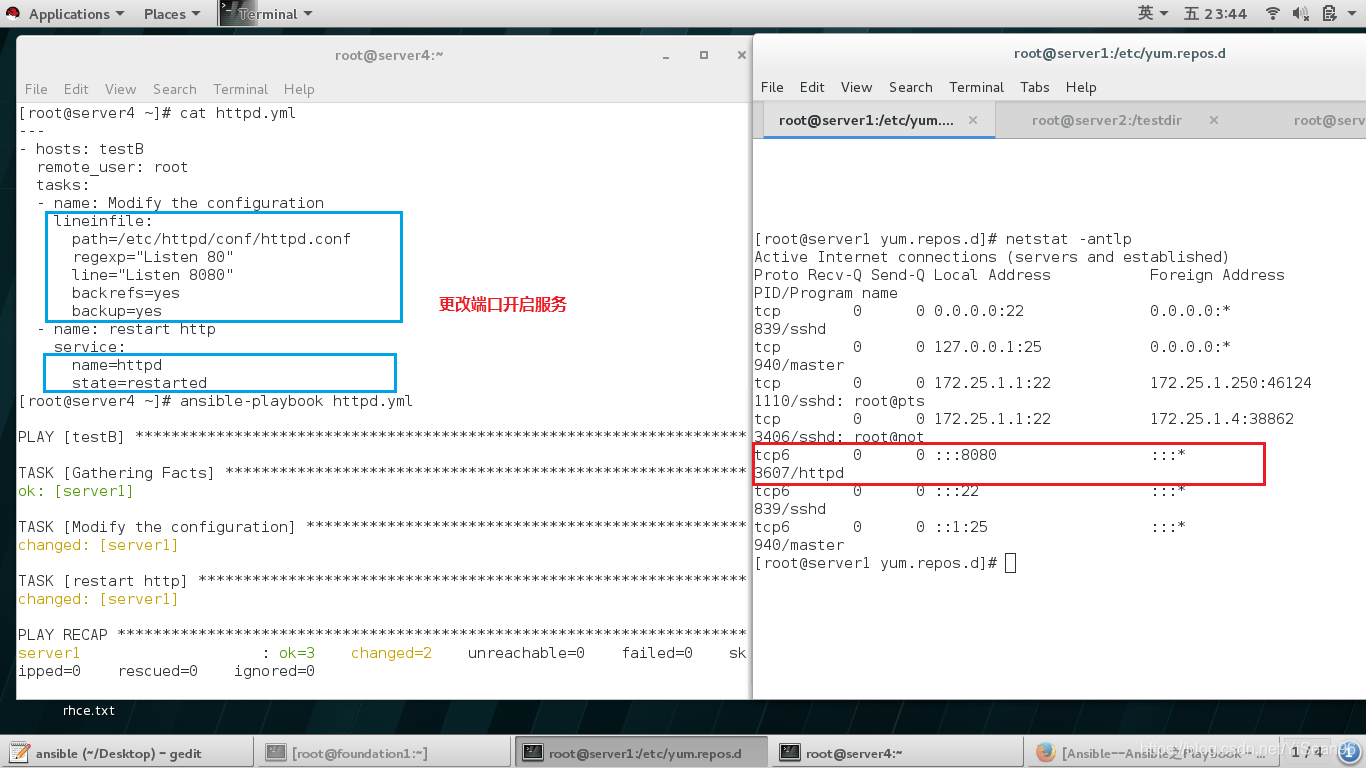Screen dimensions: 1366x768
Task: Click '3607/httpd' process entry
Action: pyautogui.click(x=799, y=473)
